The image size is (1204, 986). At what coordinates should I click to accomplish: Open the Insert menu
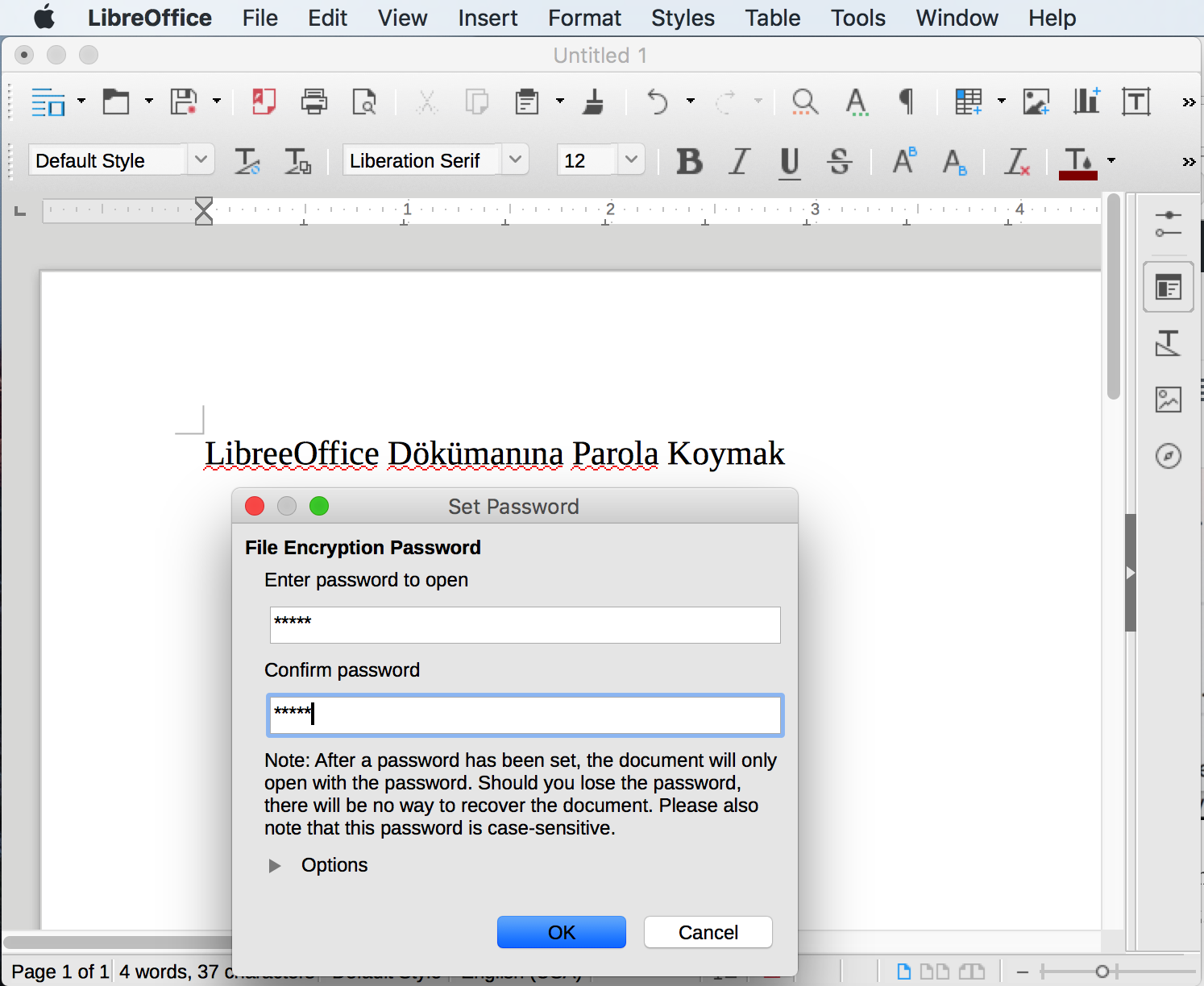click(488, 18)
